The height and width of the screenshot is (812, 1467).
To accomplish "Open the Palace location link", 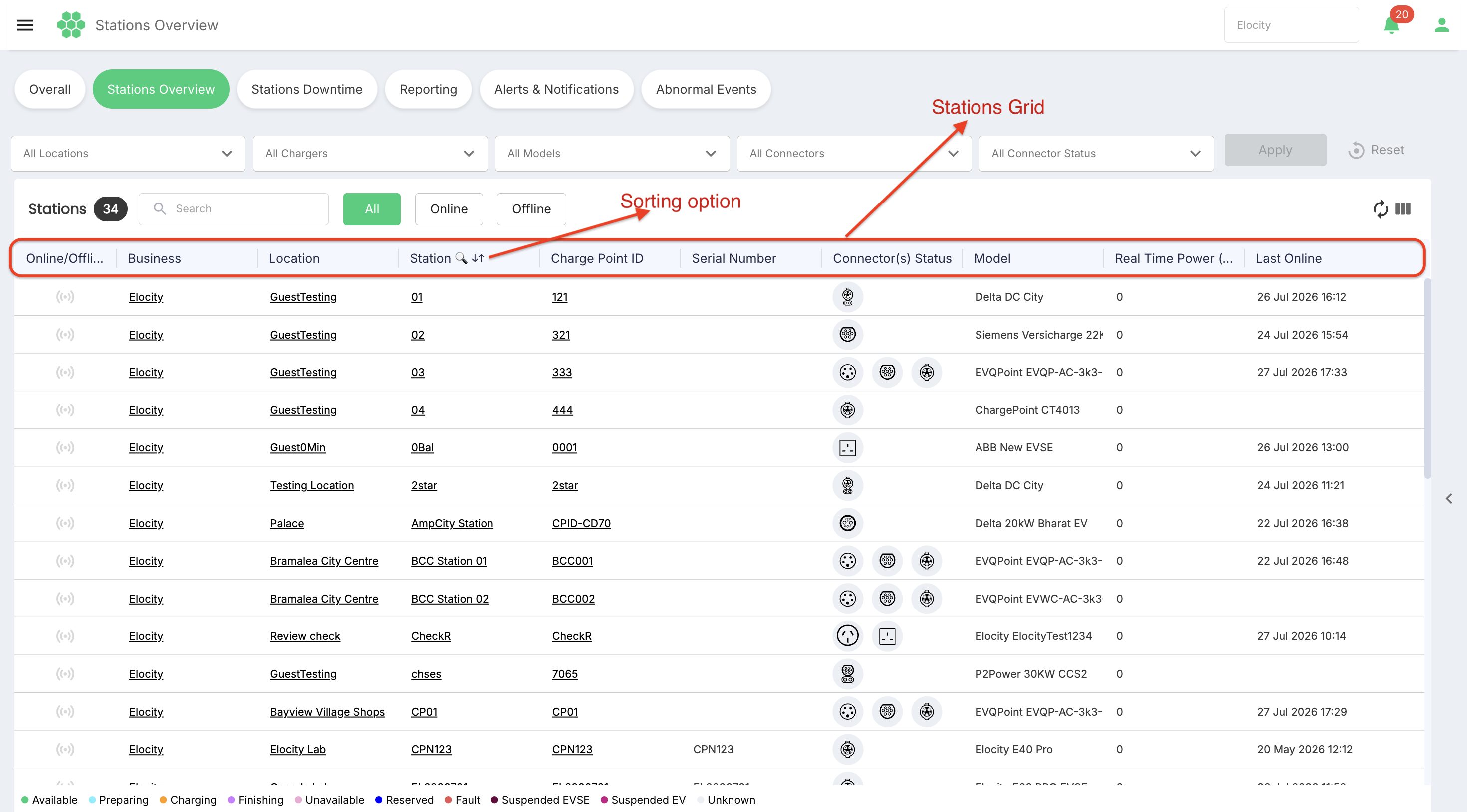I will tap(287, 523).
